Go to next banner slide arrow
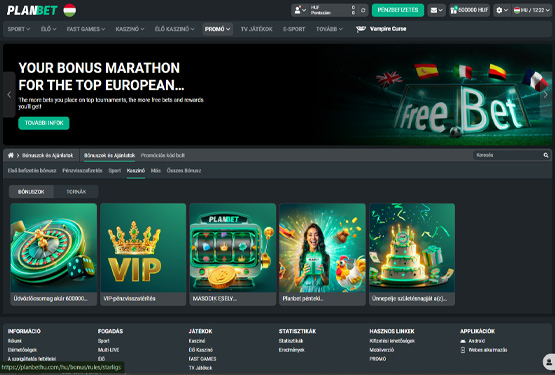Viewport: 555px width, 375px height. click(546, 95)
